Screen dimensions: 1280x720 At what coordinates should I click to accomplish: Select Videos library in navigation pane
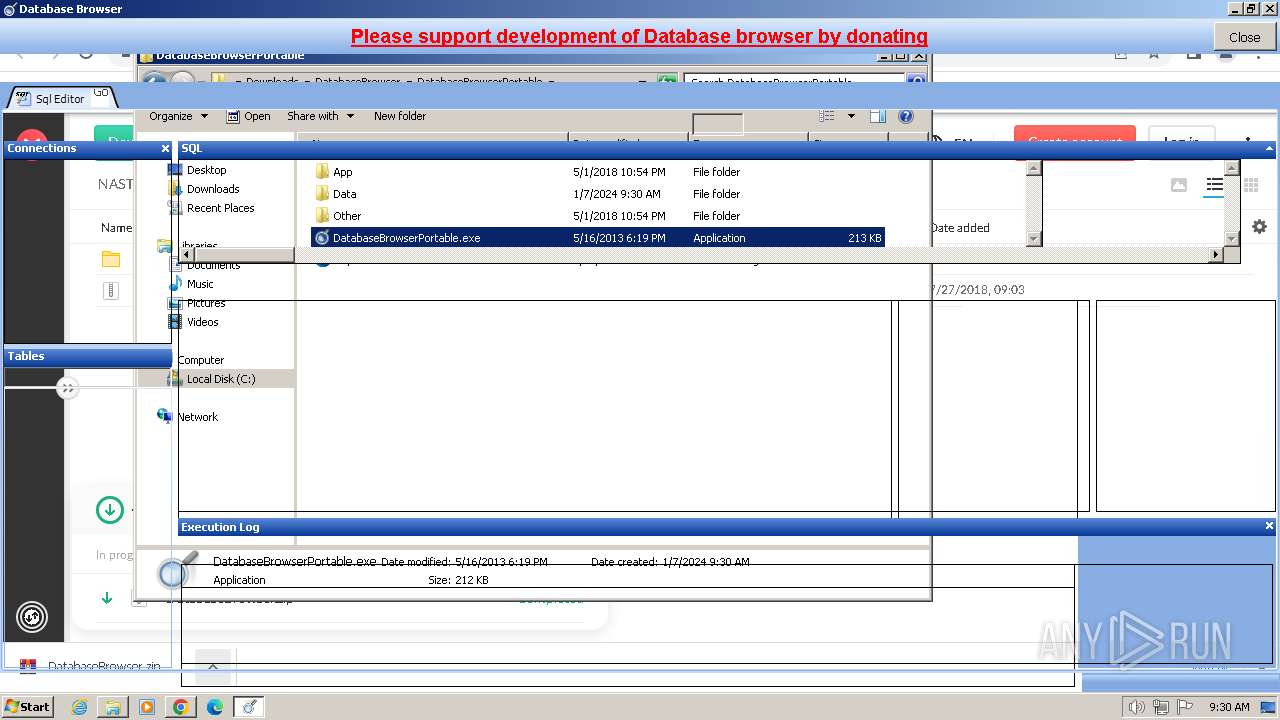(x=202, y=322)
